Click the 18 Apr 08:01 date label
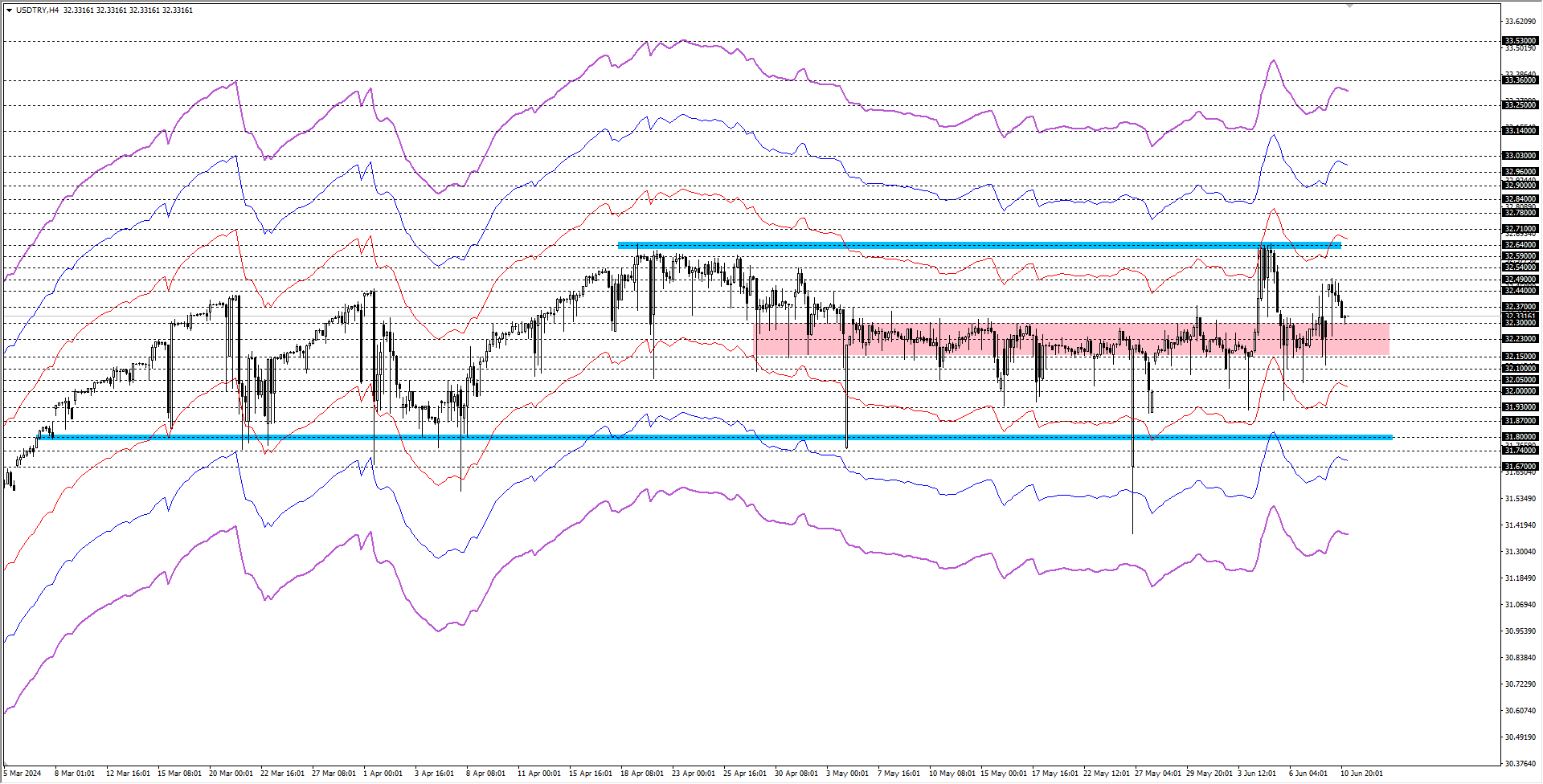The width and height of the screenshot is (1543, 784). tap(642, 774)
